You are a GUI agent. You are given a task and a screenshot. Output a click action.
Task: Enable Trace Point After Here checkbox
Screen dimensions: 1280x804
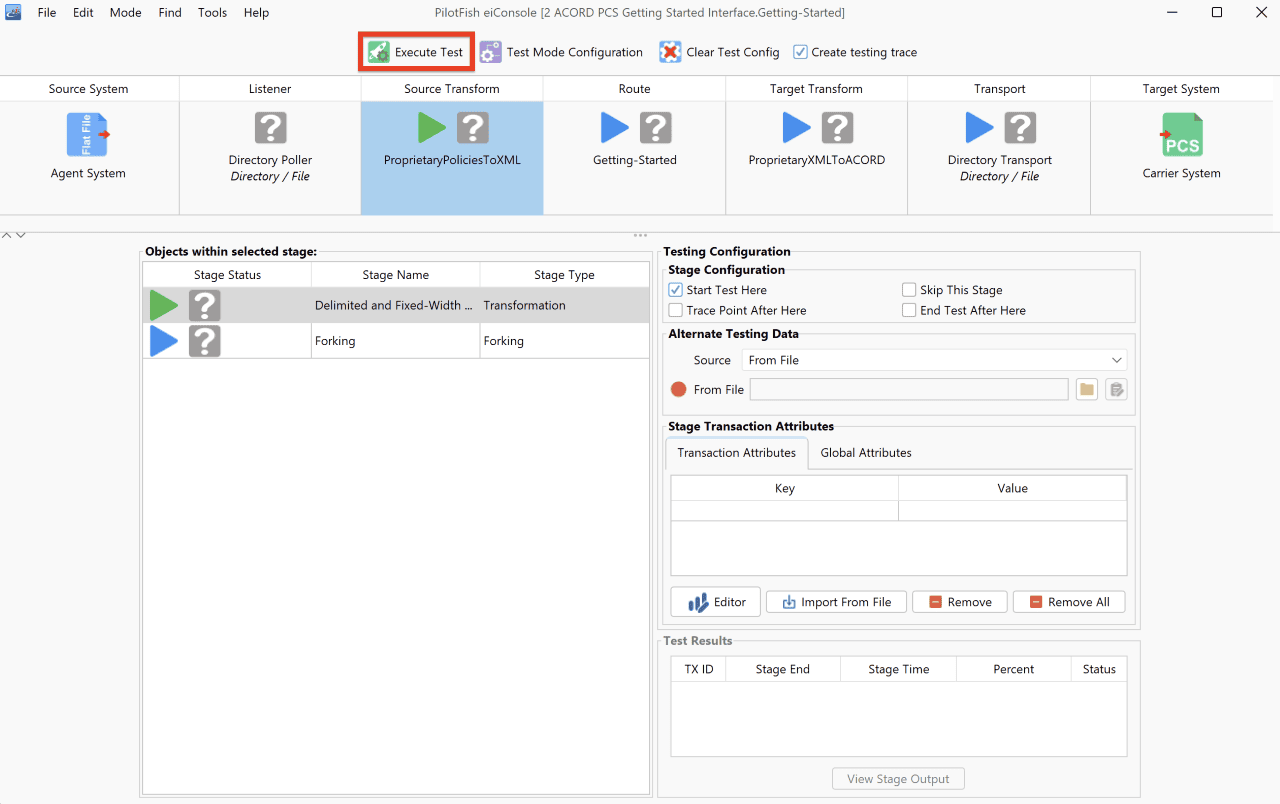[x=676, y=310]
